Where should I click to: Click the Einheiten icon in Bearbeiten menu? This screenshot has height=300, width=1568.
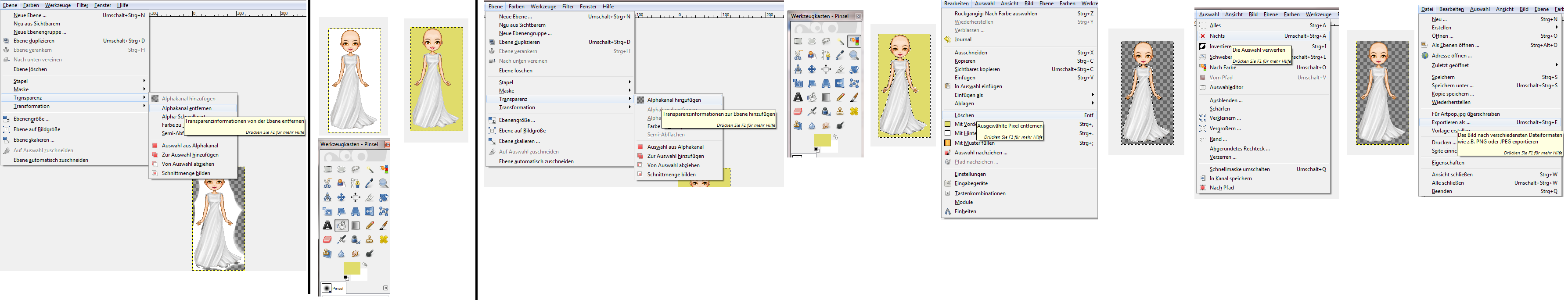click(947, 212)
